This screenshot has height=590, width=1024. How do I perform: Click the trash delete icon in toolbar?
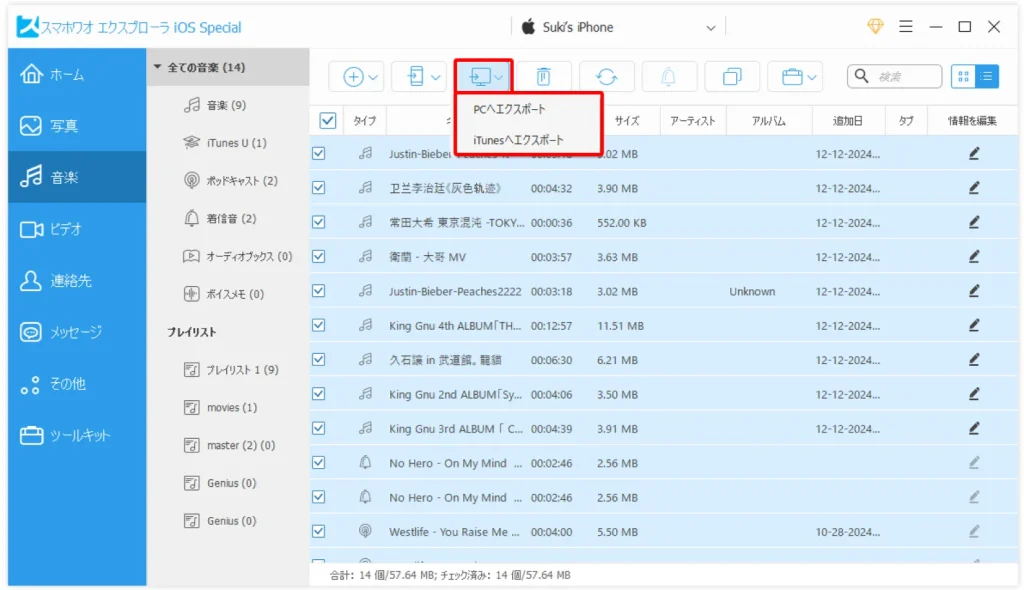543,77
